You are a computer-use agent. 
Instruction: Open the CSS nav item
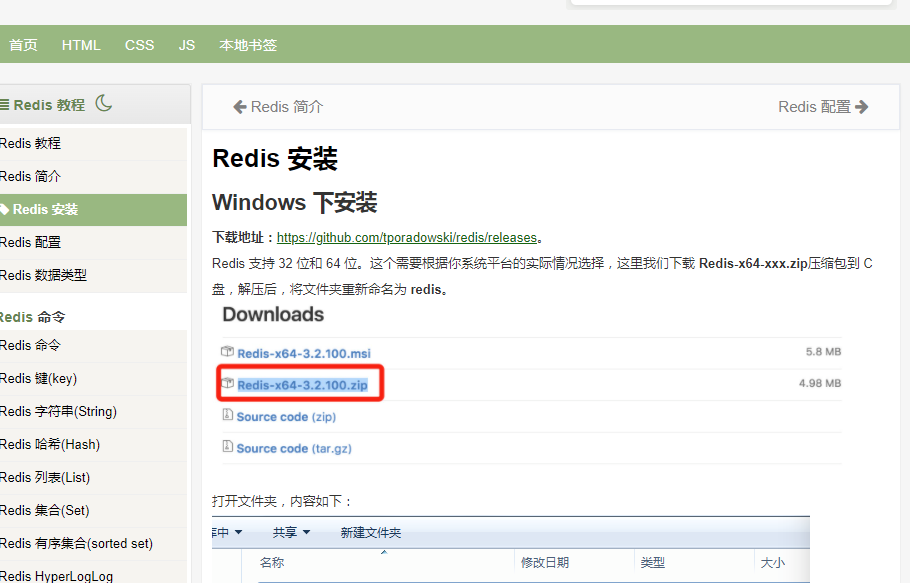139,45
